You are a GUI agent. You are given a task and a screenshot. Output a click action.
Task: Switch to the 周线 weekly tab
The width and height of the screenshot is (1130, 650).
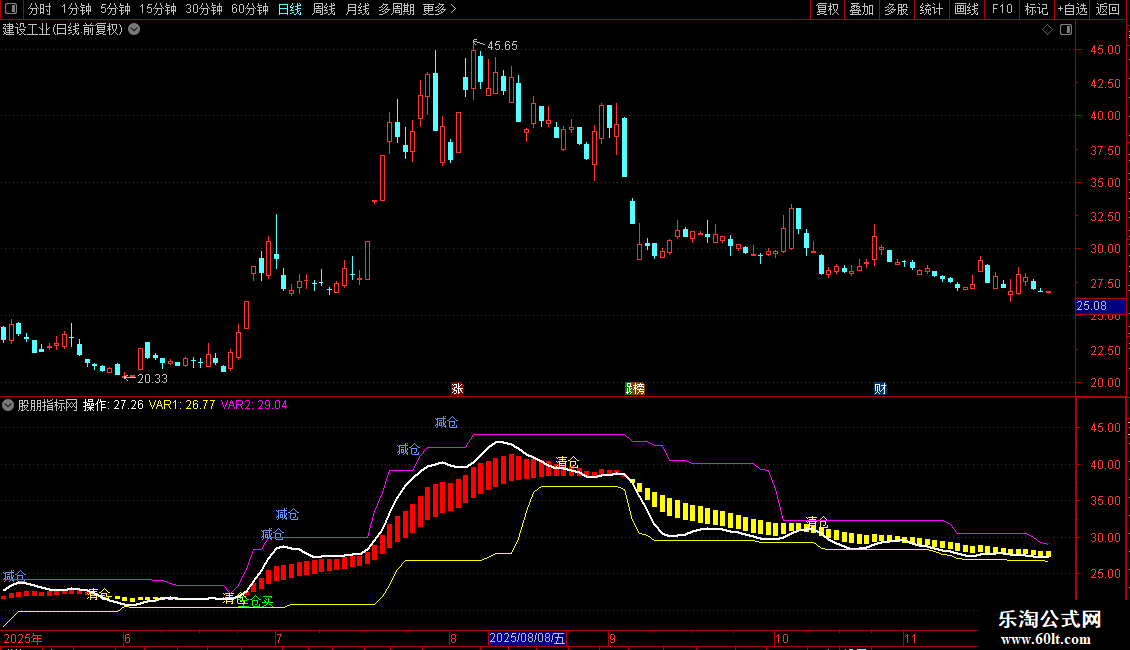(x=324, y=9)
